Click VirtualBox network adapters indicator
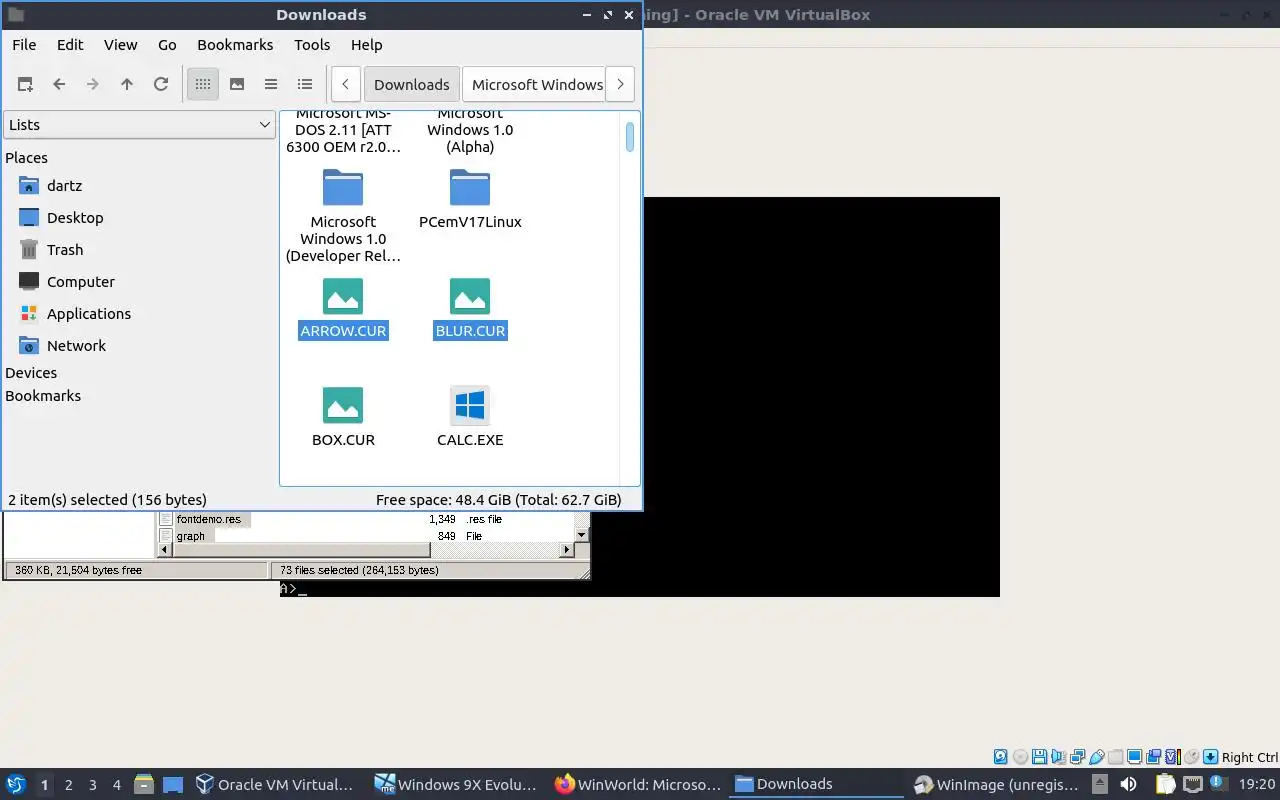Viewport: 1280px width, 800px height. click(1077, 757)
